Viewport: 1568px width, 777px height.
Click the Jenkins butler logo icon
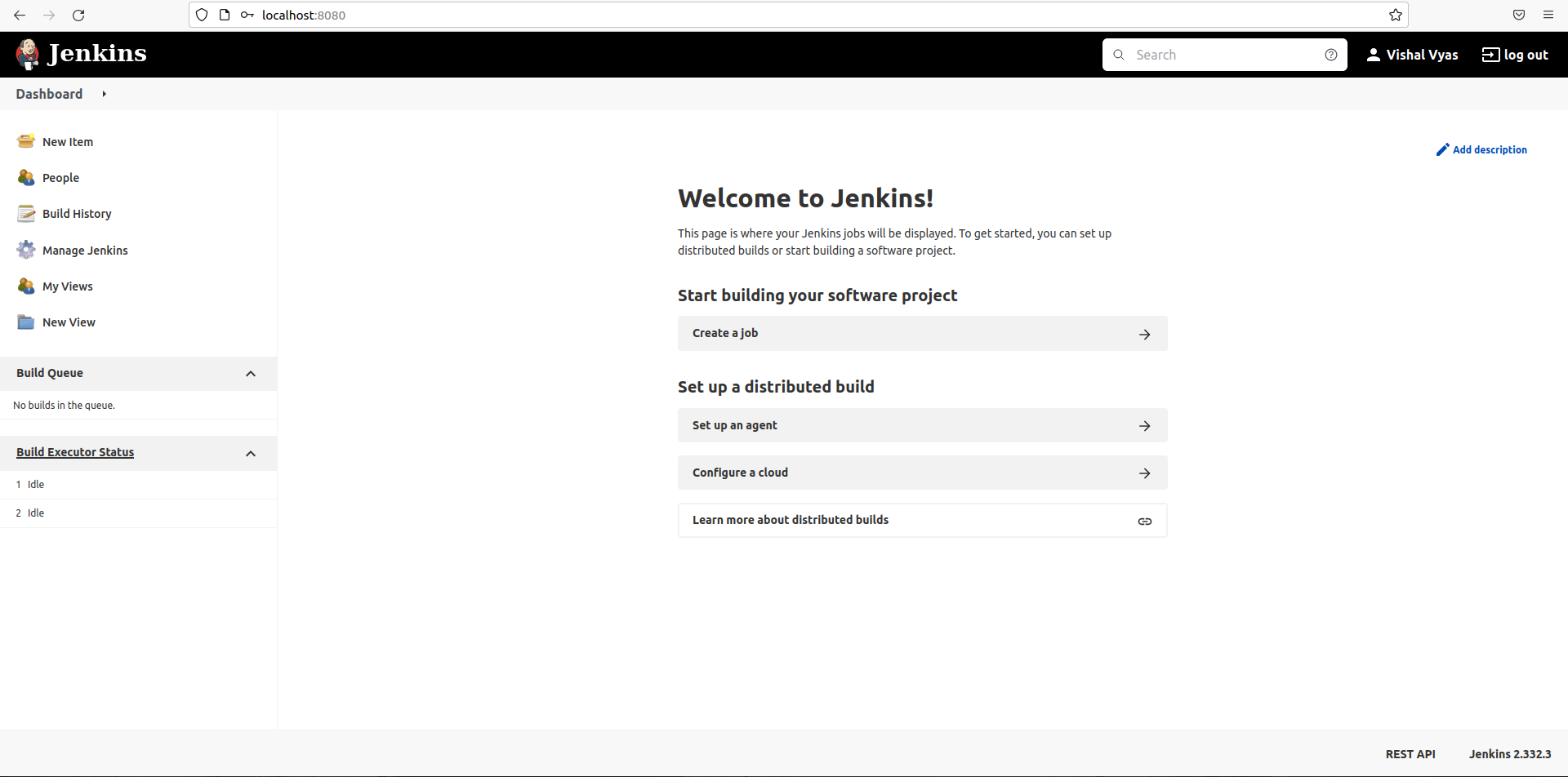pos(28,55)
